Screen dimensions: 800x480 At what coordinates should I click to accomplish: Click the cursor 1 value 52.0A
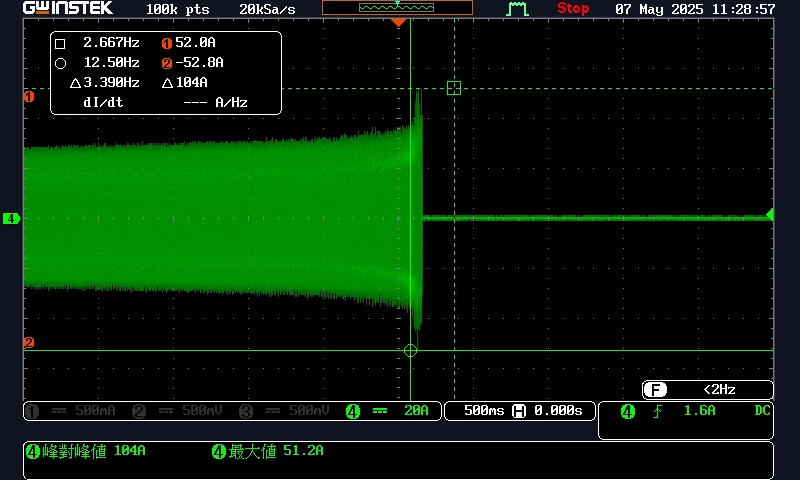[189, 43]
